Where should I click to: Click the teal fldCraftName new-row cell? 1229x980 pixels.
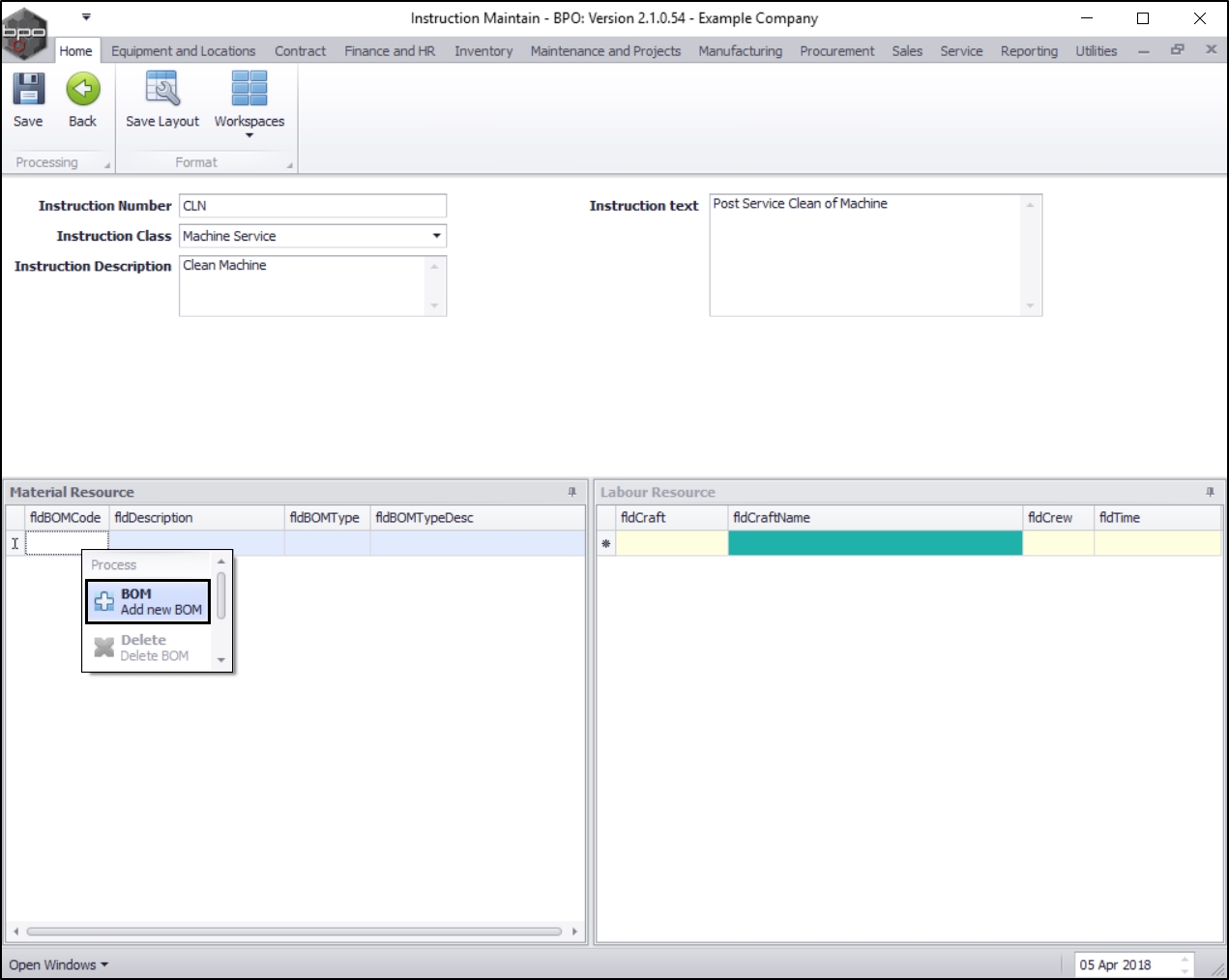click(x=875, y=543)
